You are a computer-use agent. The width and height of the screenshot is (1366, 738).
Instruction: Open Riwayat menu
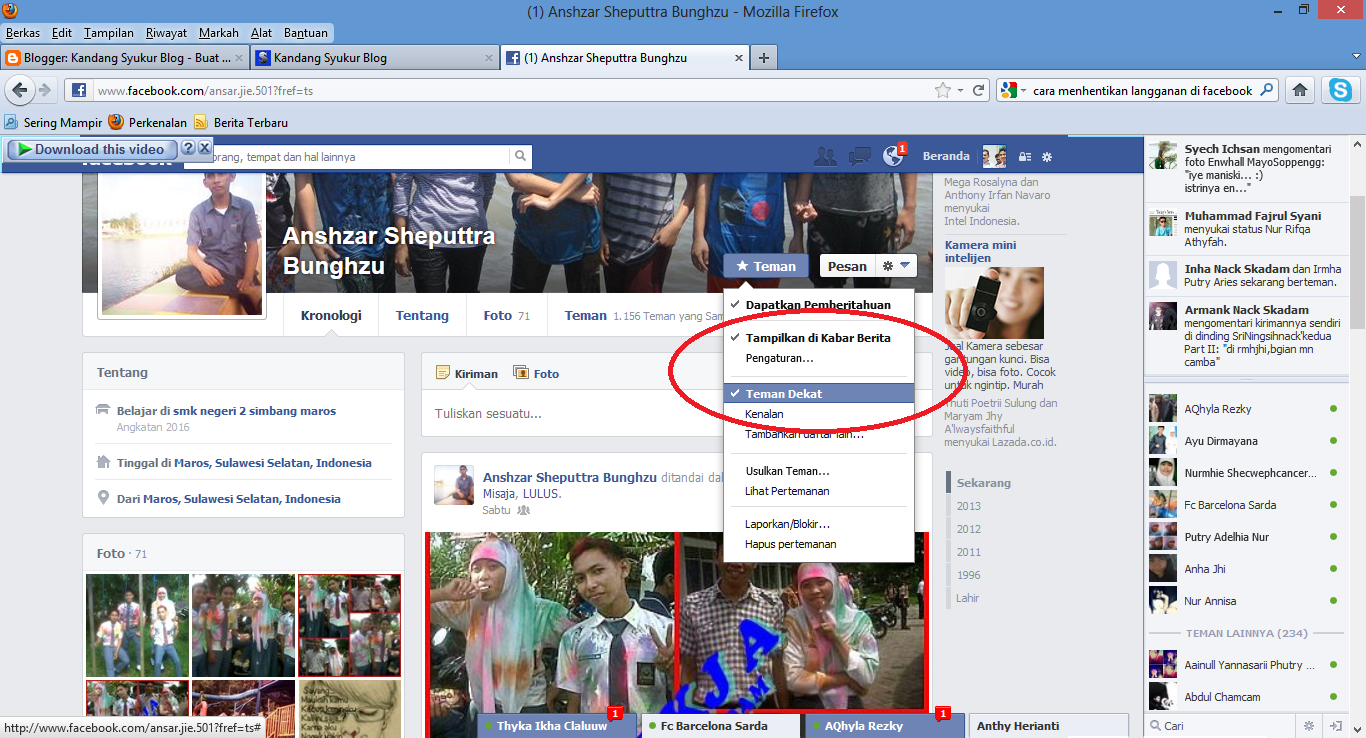point(166,33)
